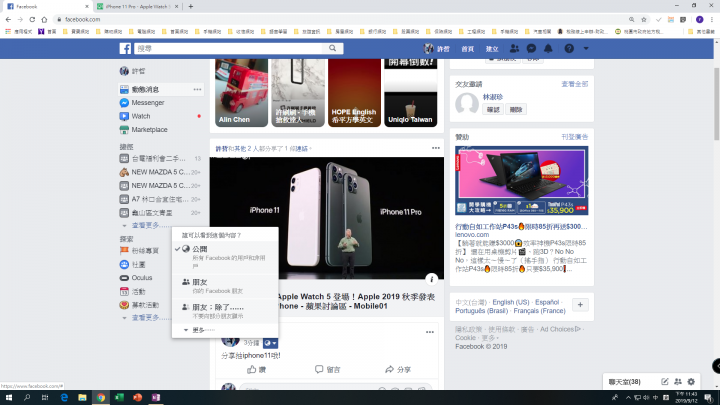Image resolution: width=720 pixels, height=405 pixels.
Task: Open friend requests icon in header
Action: click(x=514, y=48)
